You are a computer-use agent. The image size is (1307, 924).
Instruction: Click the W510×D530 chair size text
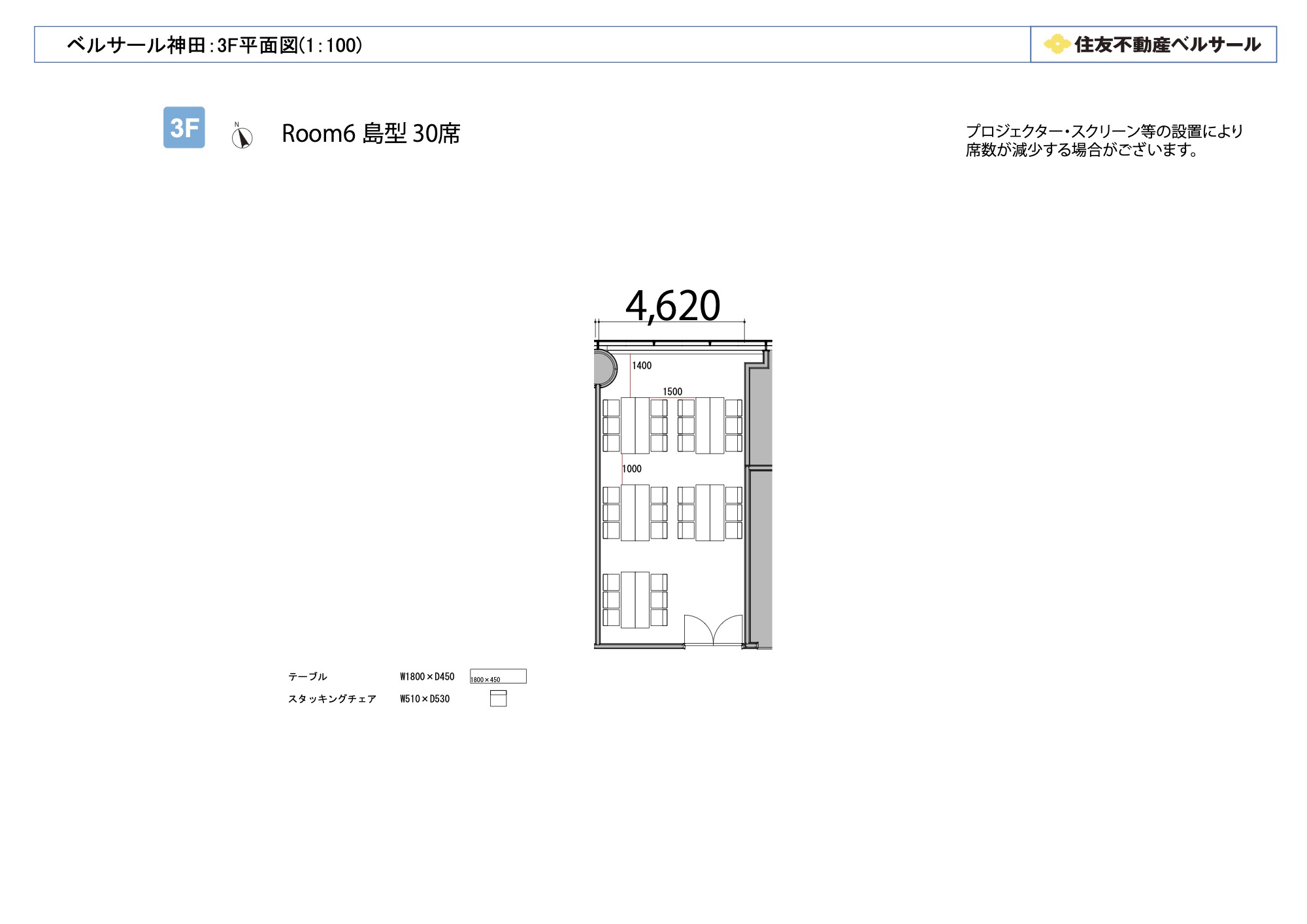[x=425, y=699]
